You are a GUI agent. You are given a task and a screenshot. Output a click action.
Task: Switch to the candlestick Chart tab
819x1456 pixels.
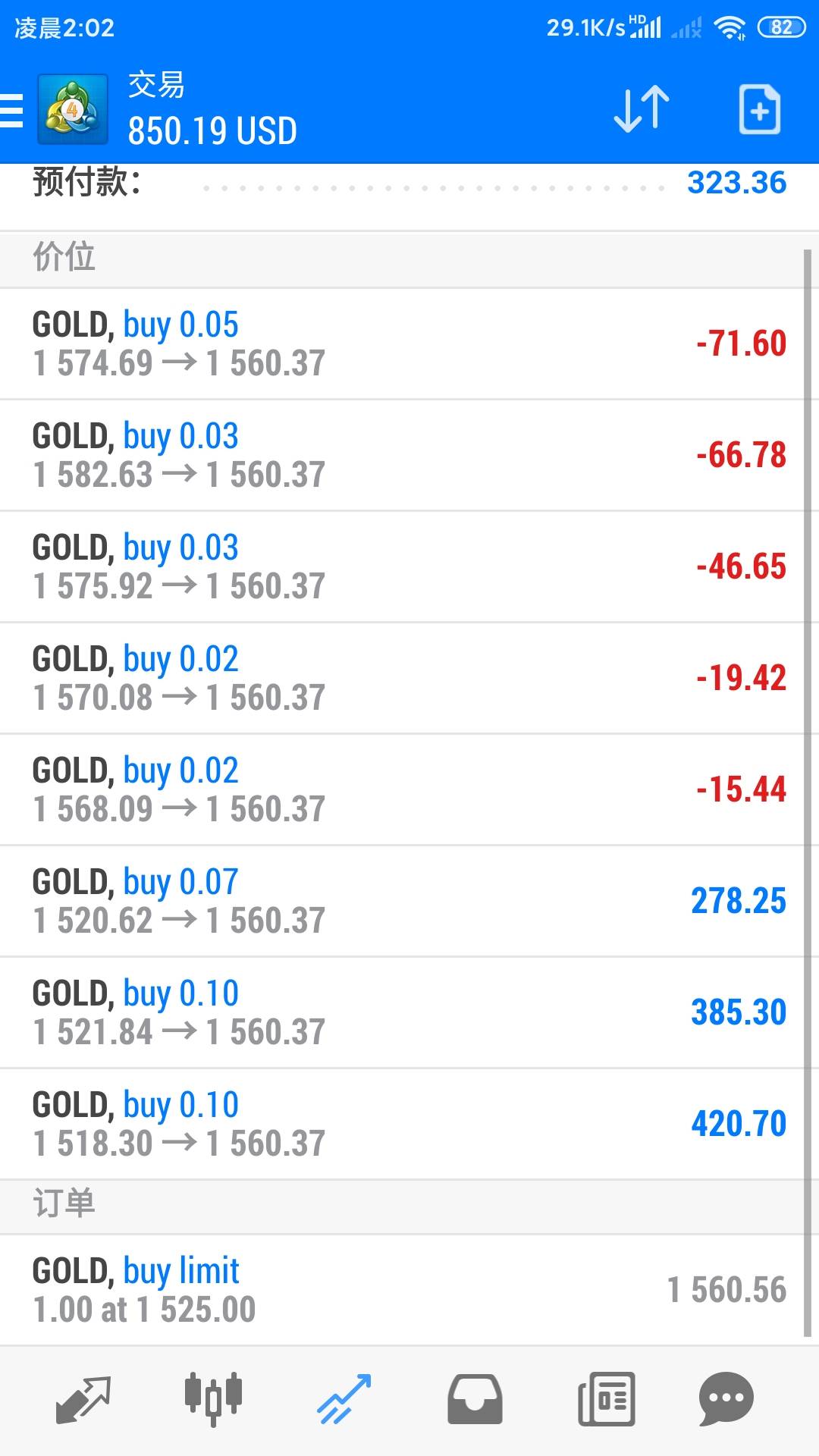(213, 1398)
